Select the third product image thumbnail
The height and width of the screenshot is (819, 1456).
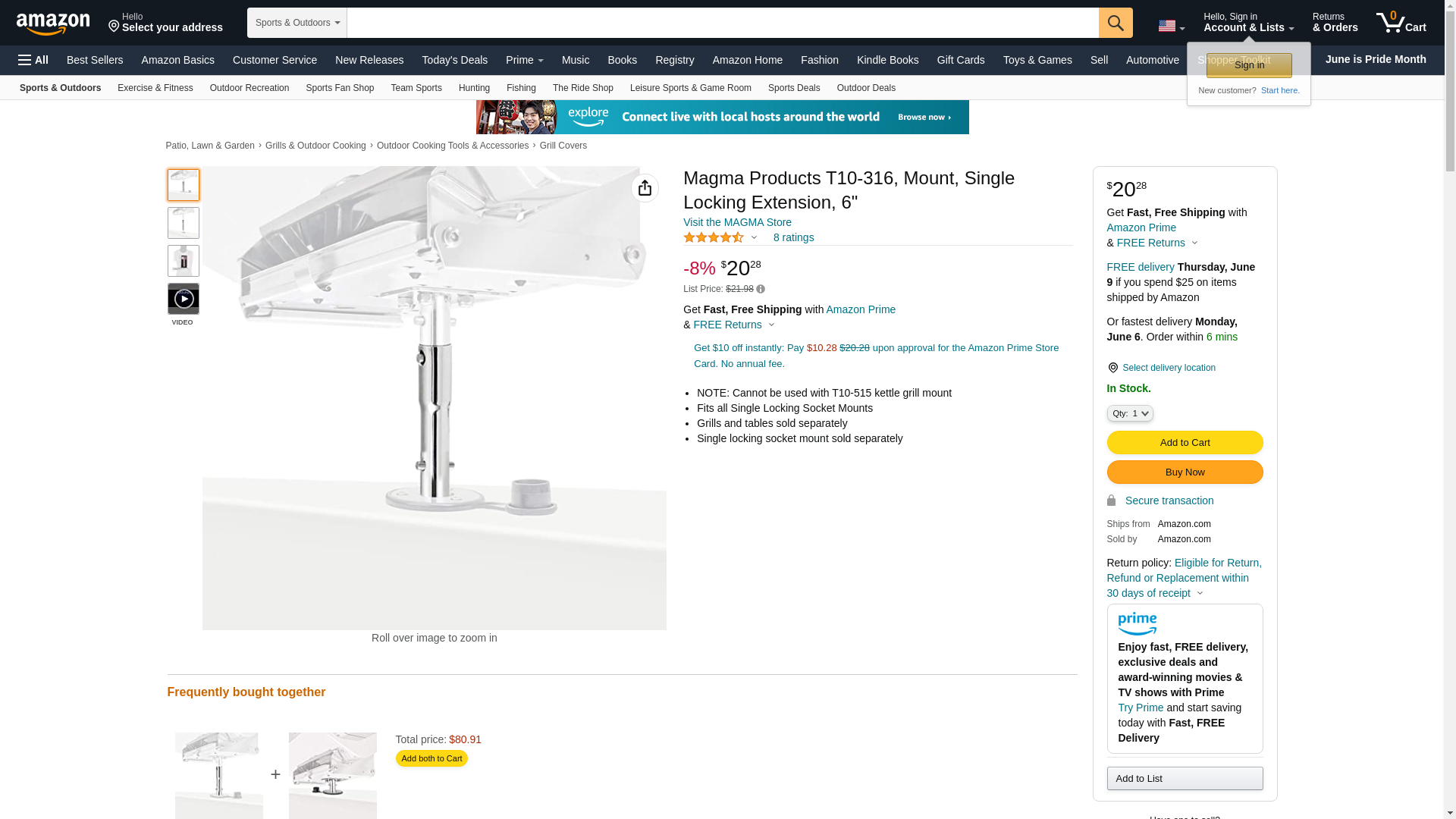coord(183,261)
